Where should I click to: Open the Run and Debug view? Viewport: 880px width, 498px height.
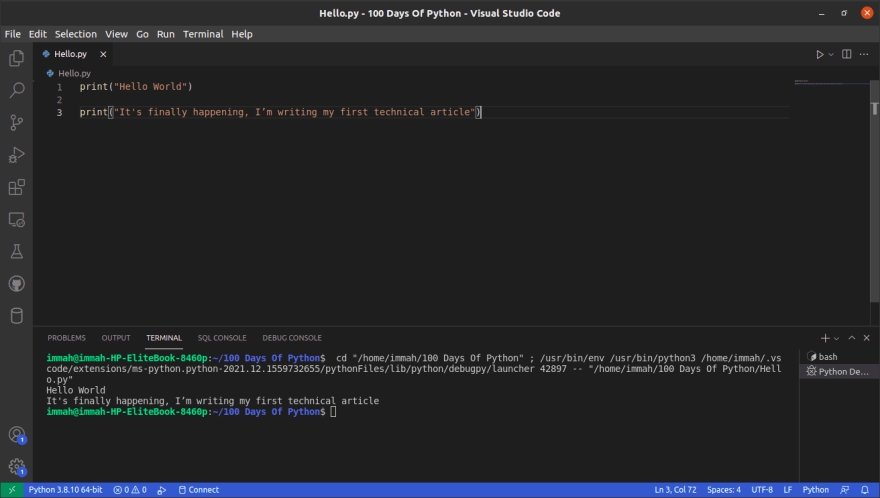(17, 155)
